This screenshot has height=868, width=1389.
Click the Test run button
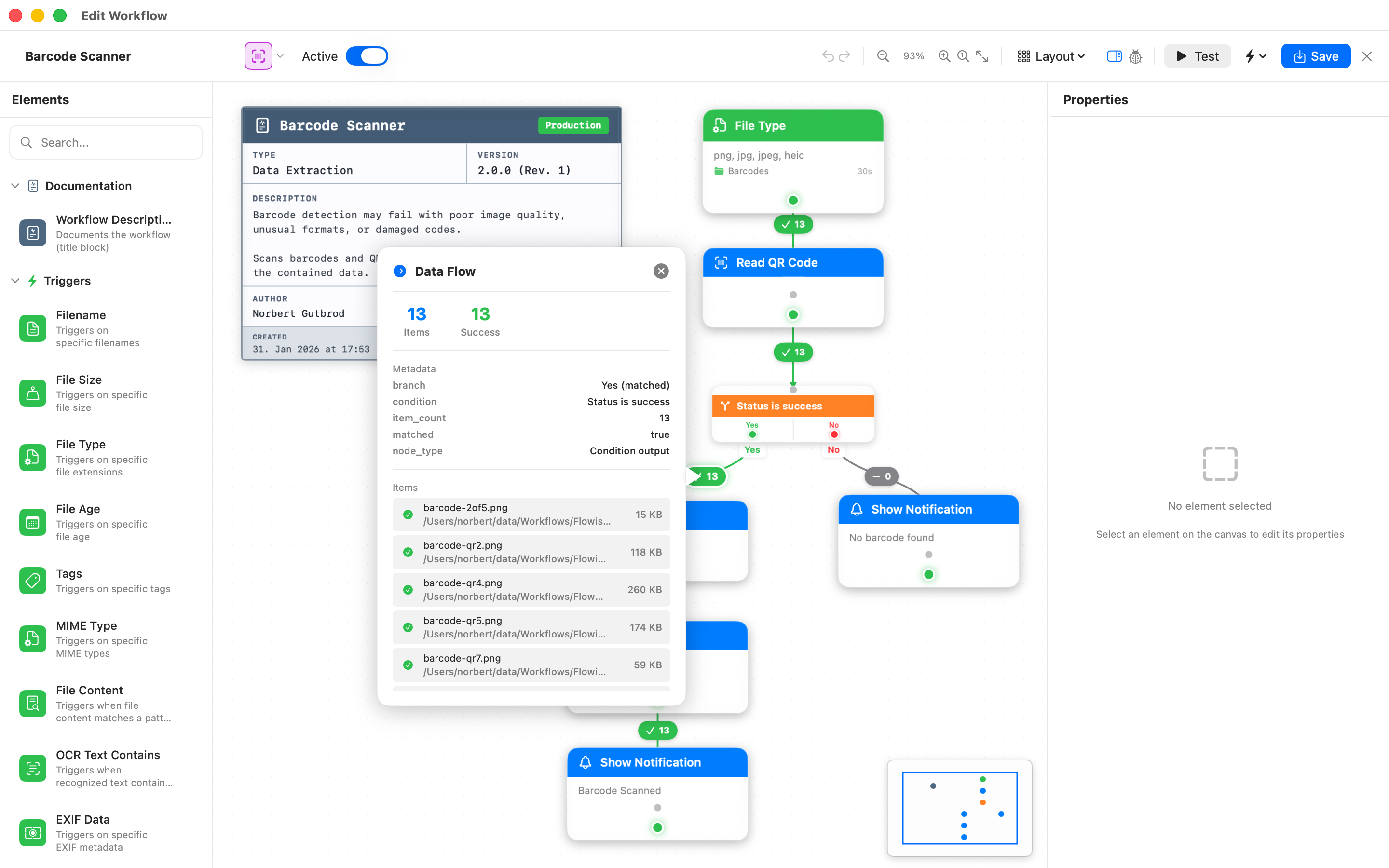(1198, 56)
